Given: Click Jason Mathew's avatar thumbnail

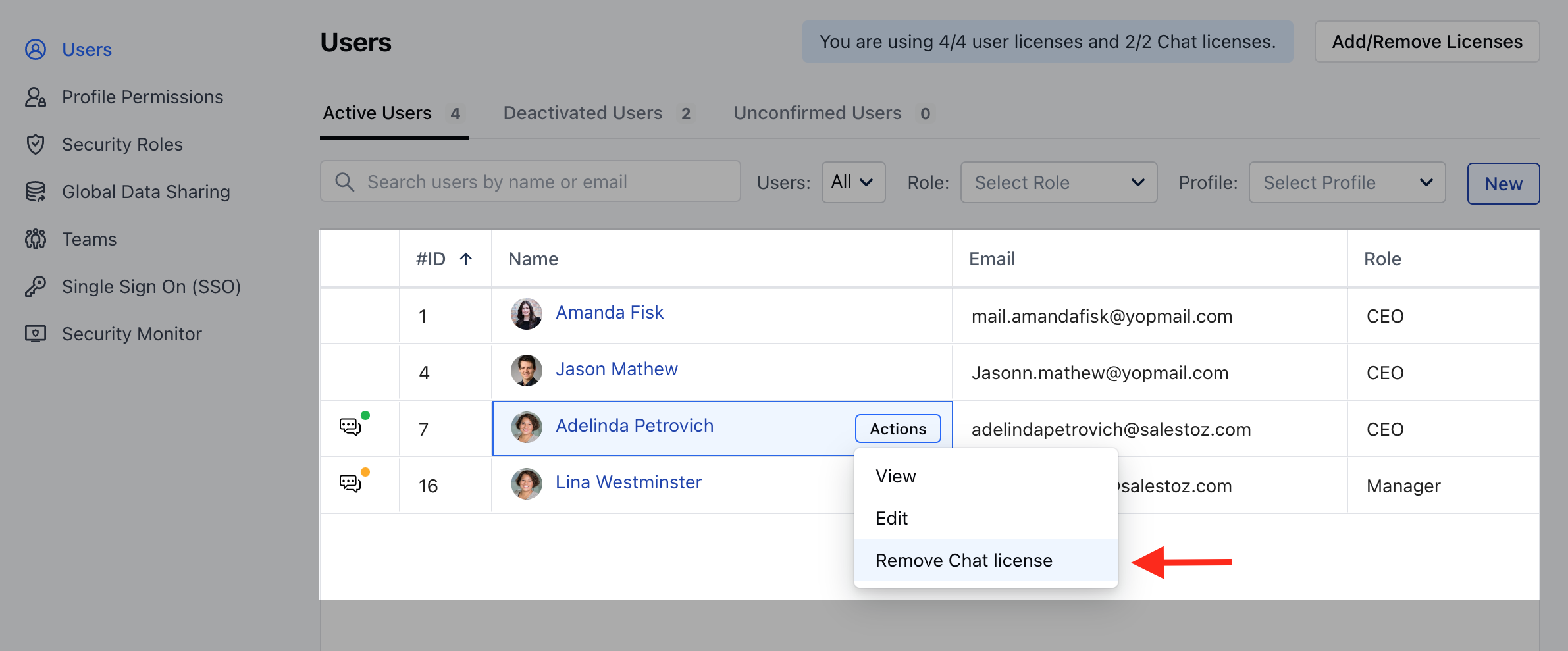Looking at the screenshot, I should (526, 371).
